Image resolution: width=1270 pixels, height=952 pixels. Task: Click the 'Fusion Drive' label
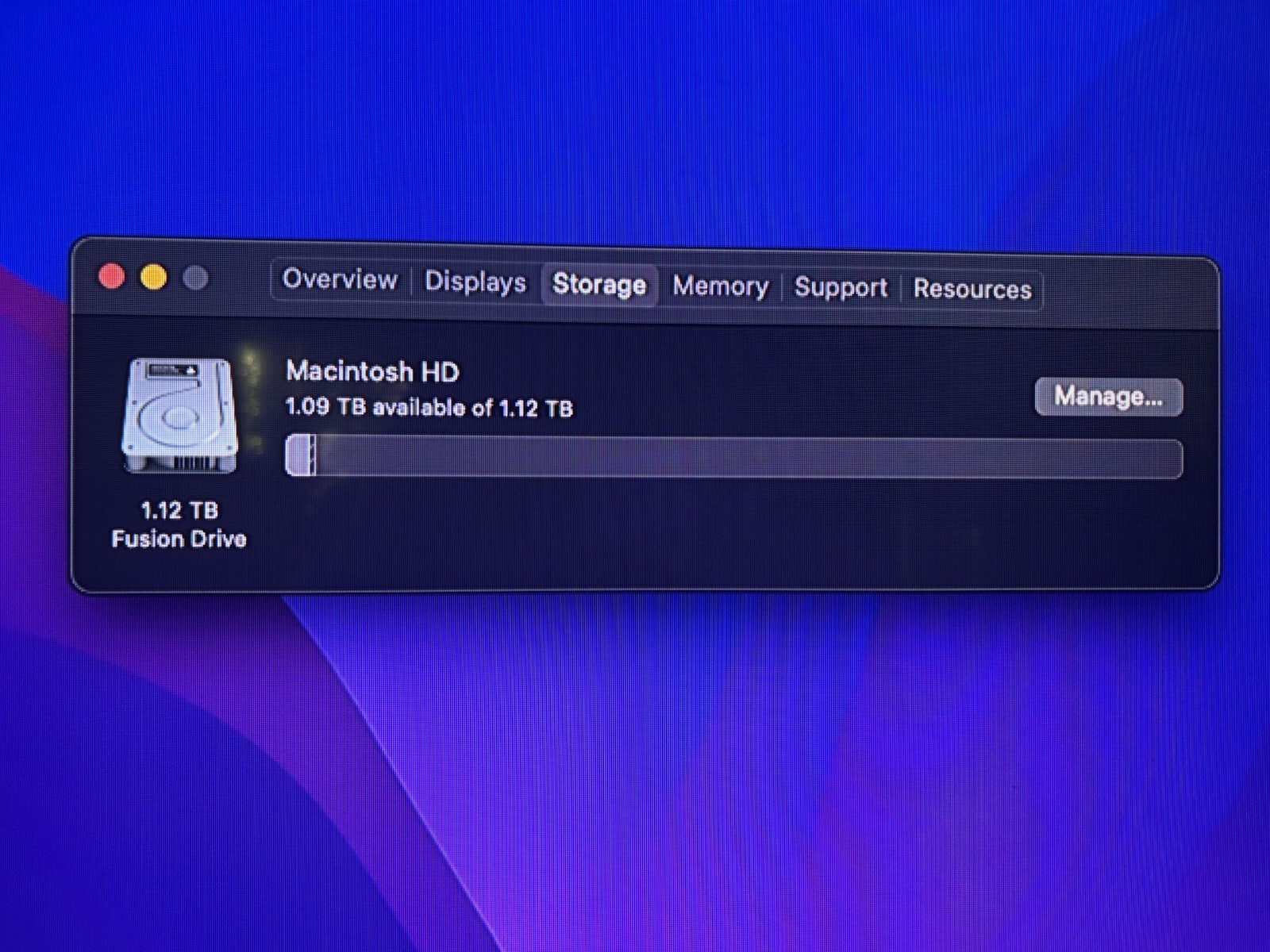(x=179, y=539)
